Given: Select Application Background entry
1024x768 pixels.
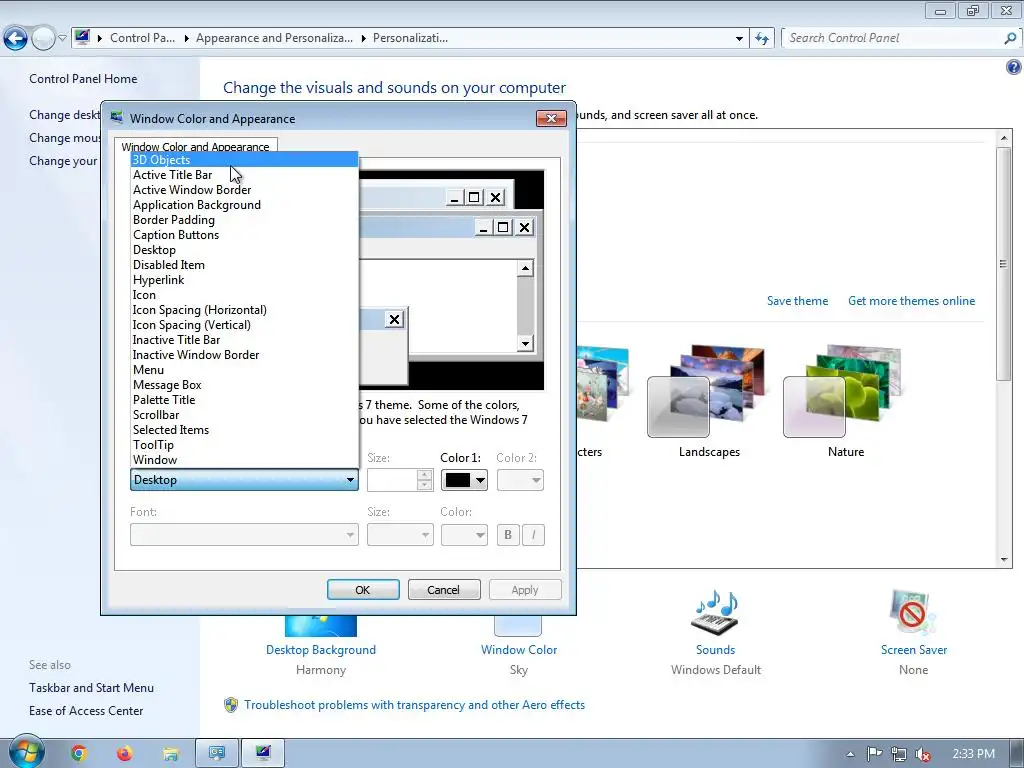Looking at the screenshot, I should click(244, 204).
